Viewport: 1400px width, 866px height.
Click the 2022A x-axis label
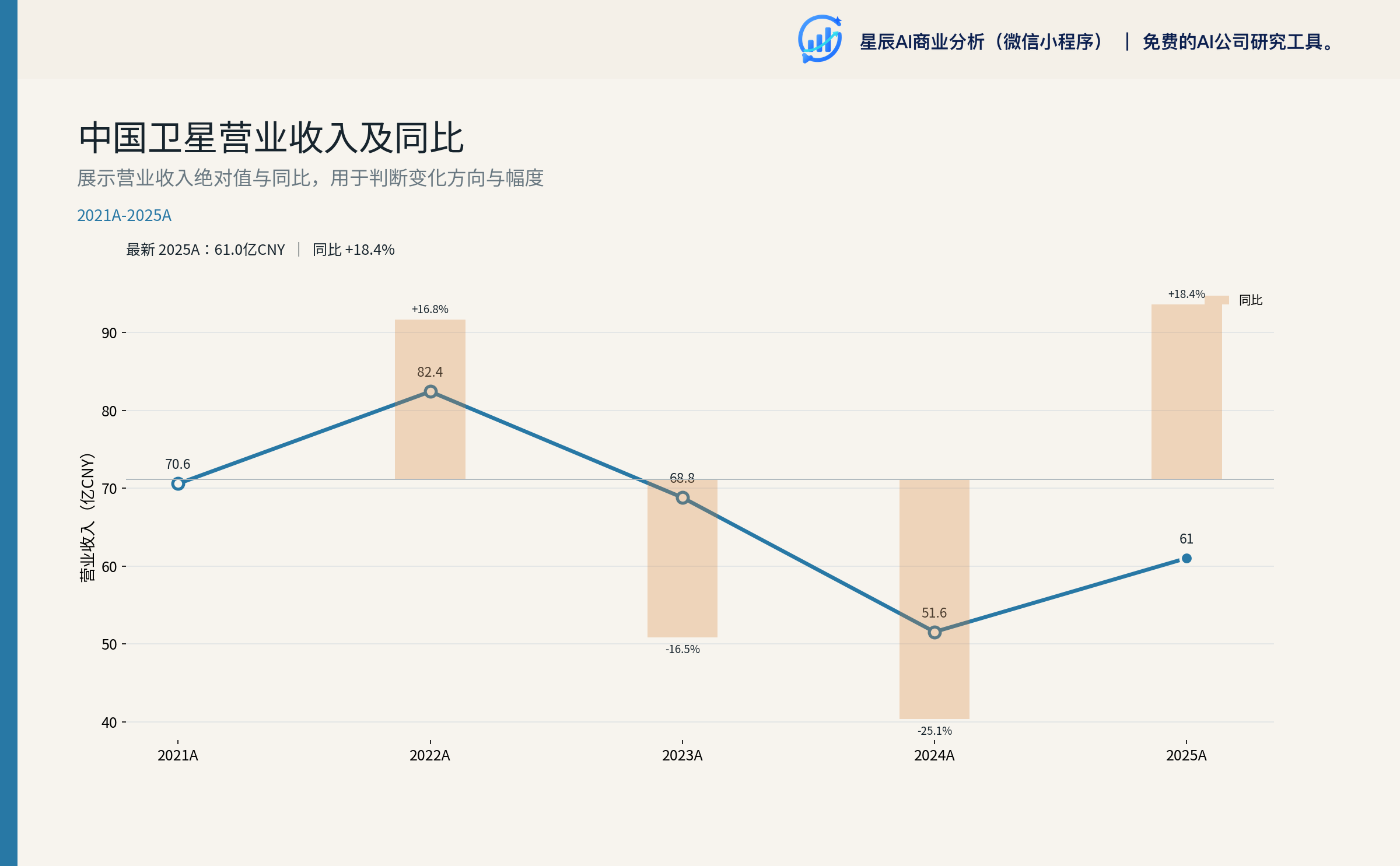(430, 756)
